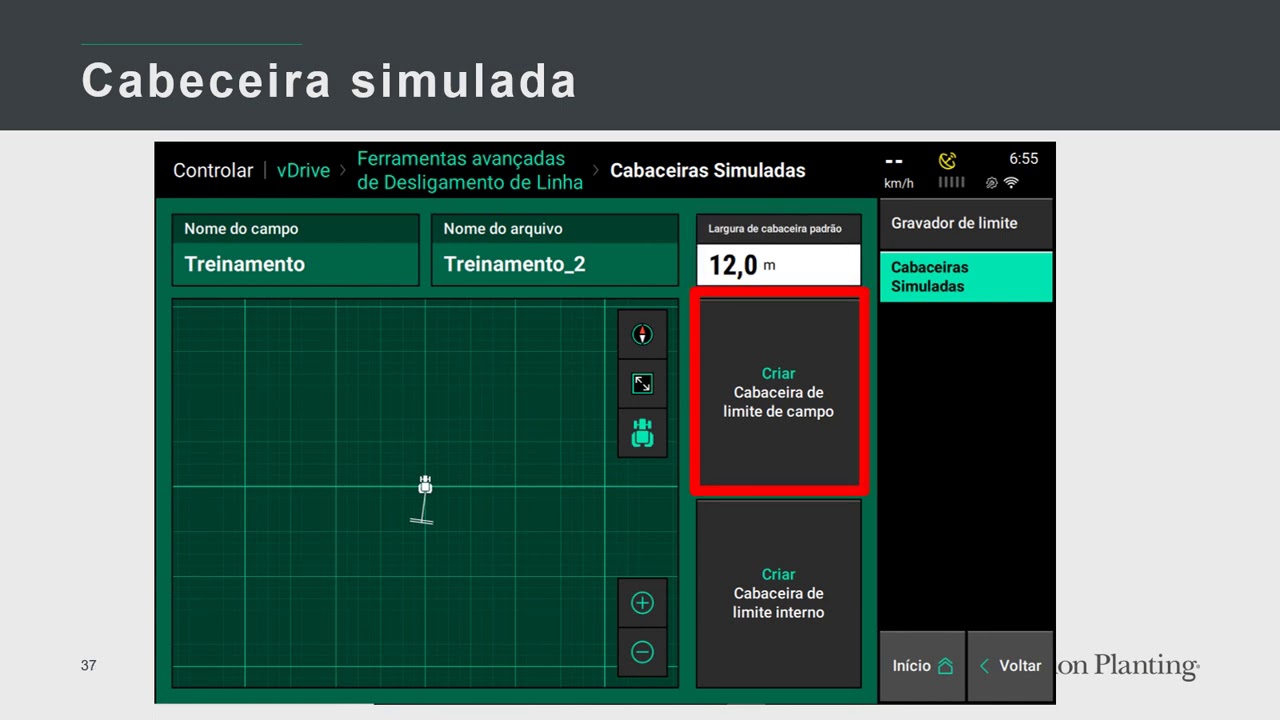Create Cabaceira de limite interno

pyautogui.click(x=778, y=593)
